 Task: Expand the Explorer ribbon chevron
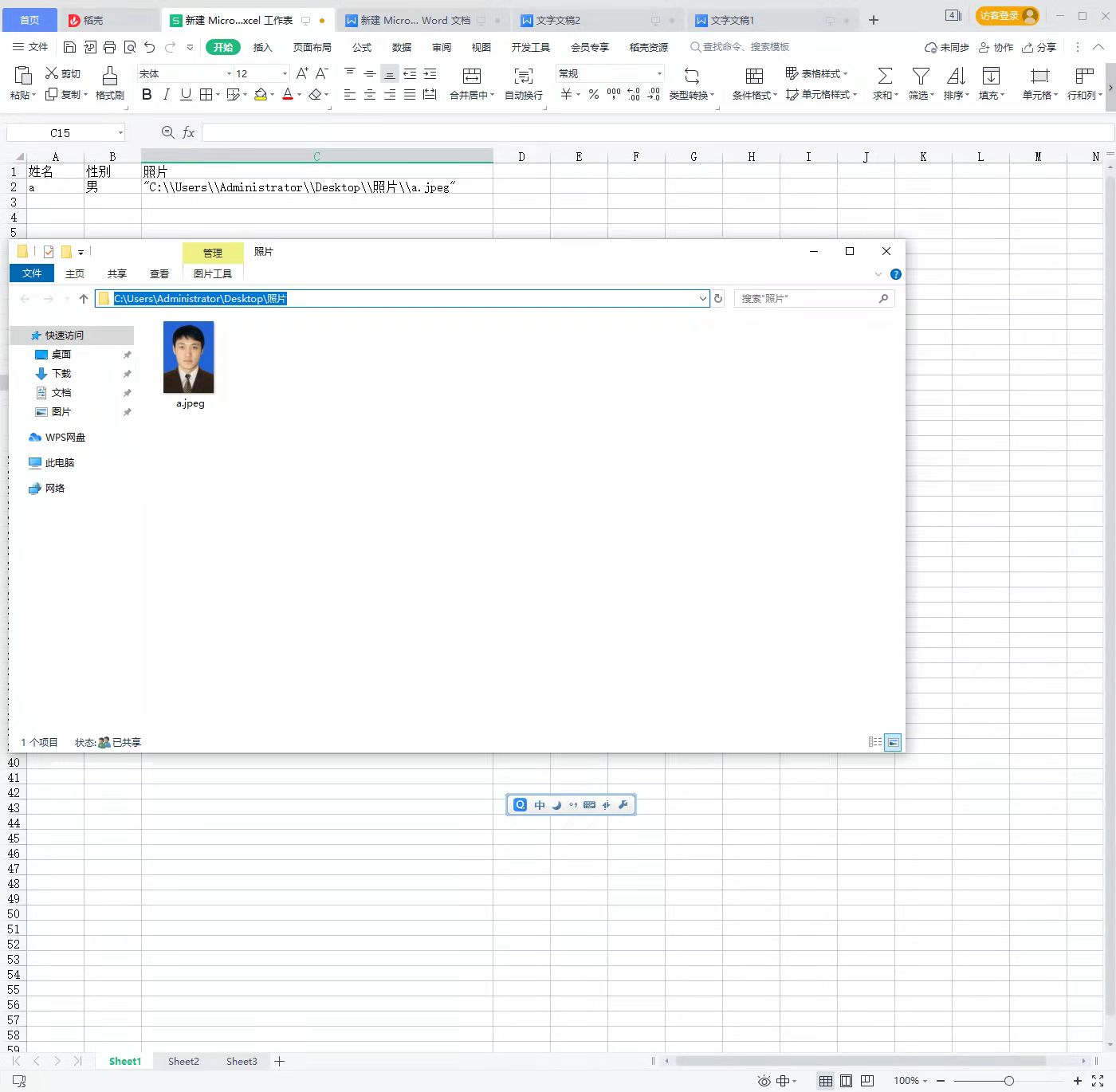coord(878,274)
